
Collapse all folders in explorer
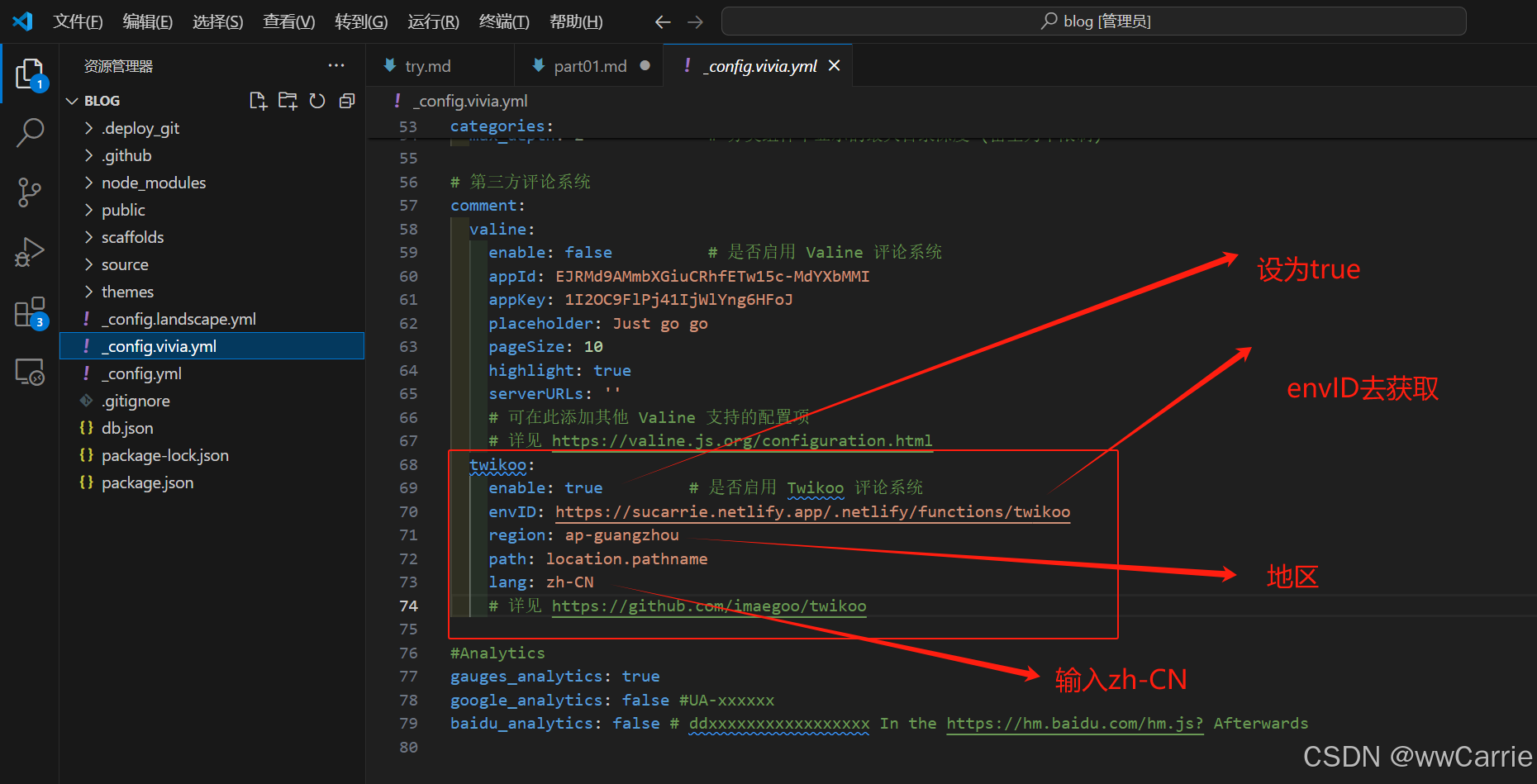(x=347, y=101)
